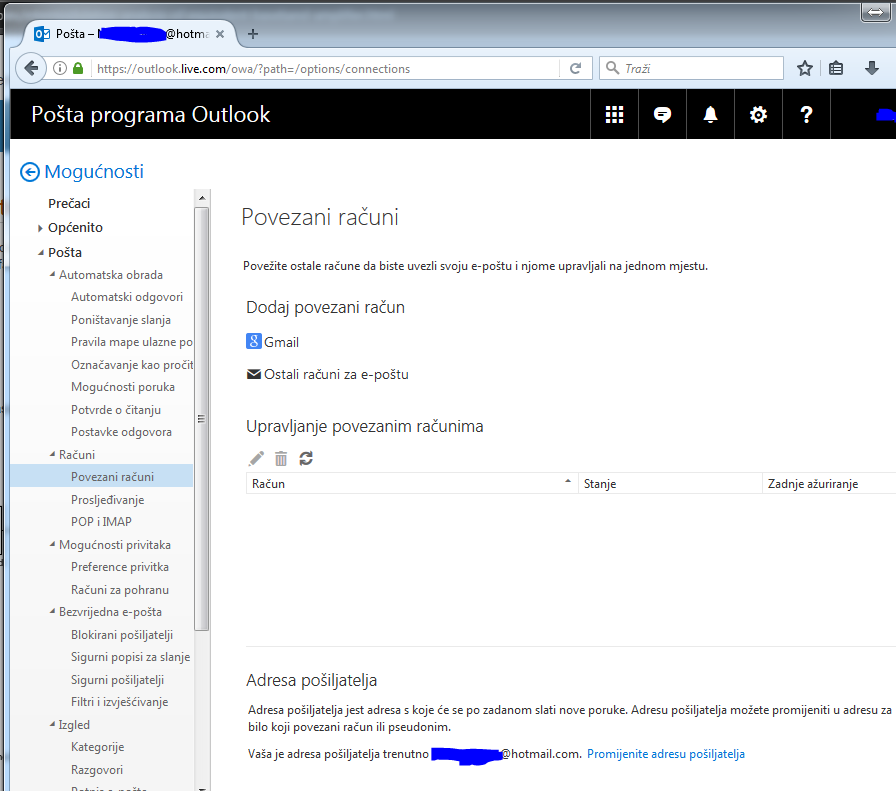Sort by the Račun column header
This screenshot has width=896, height=791.
click(411, 484)
